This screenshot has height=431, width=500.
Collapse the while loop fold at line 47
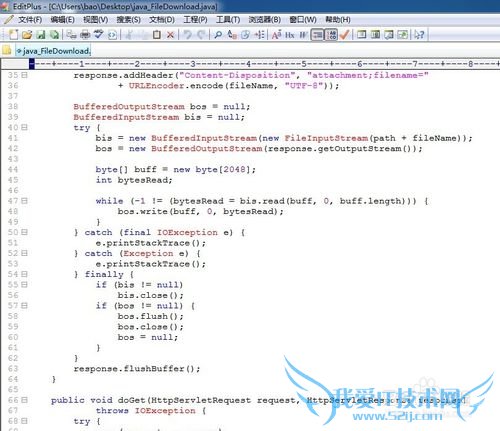[x=24, y=201]
